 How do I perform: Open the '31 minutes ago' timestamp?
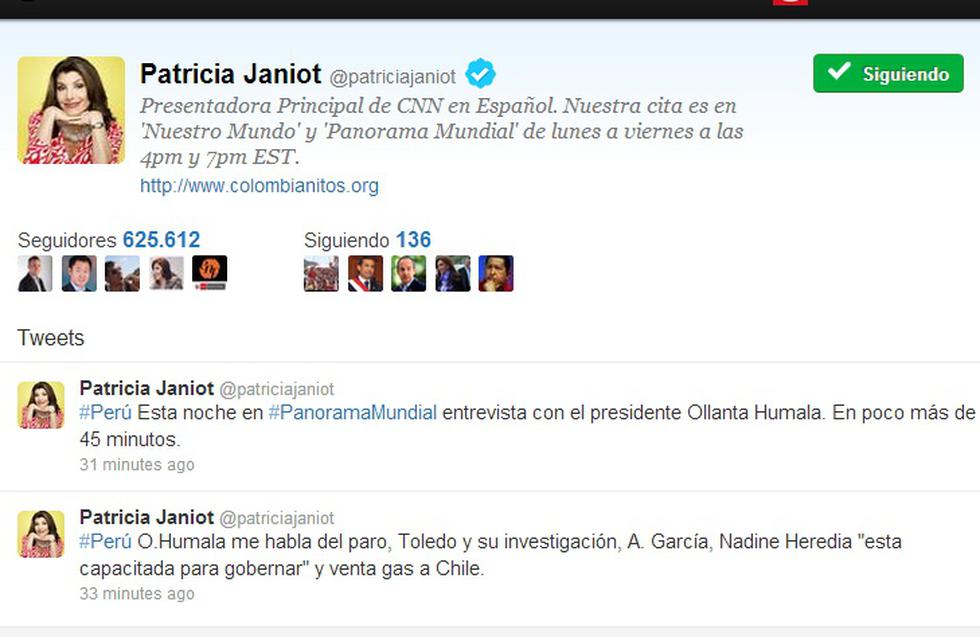point(137,464)
